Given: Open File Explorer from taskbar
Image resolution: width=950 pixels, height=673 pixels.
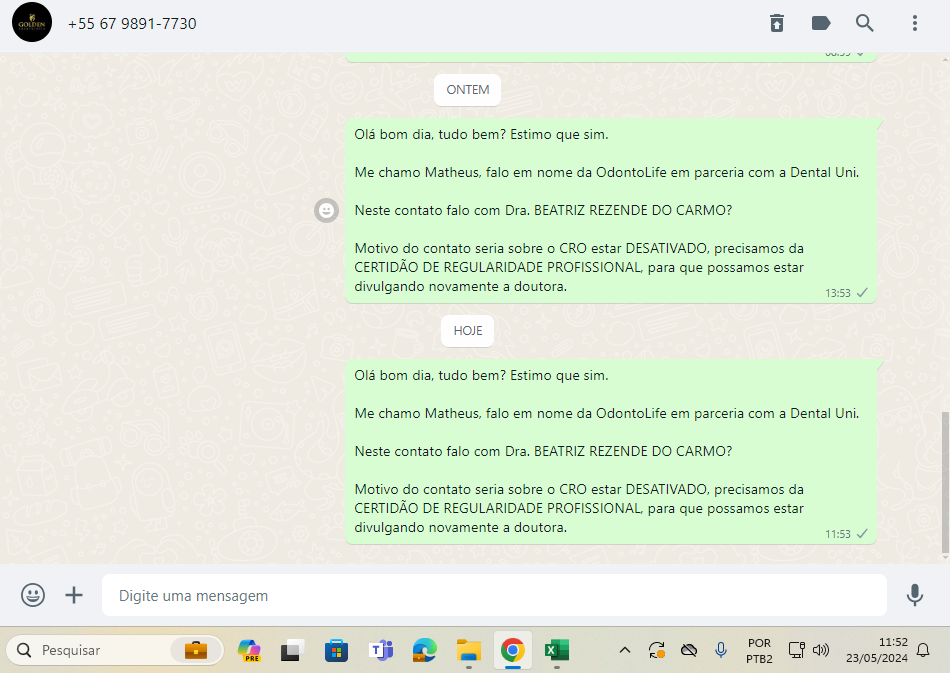Looking at the screenshot, I should tap(469, 651).
